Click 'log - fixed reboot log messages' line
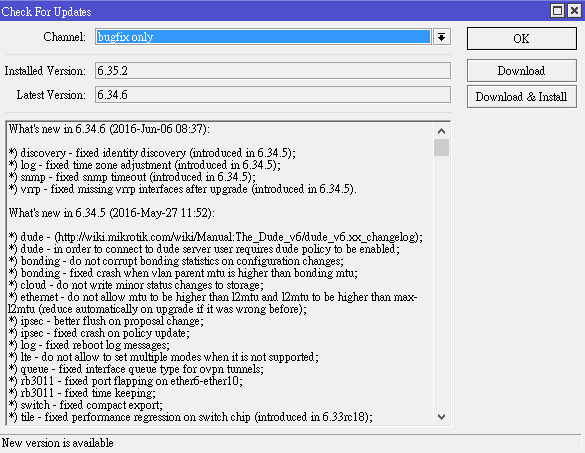This screenshot has height=453, width=585. pyautogui.click(x=89, y=345)
